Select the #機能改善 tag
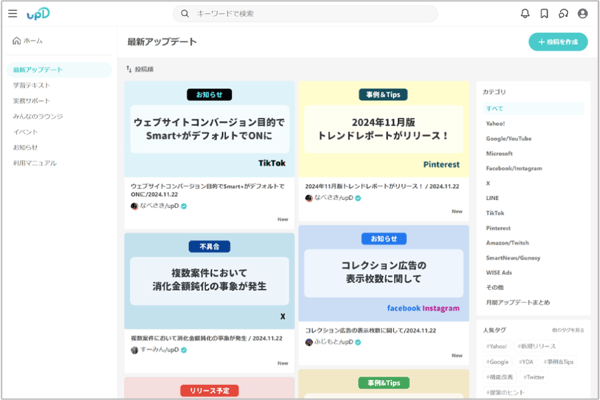This screenshot has width=600, height=400. pyautogui.click(x=500, y=377)
